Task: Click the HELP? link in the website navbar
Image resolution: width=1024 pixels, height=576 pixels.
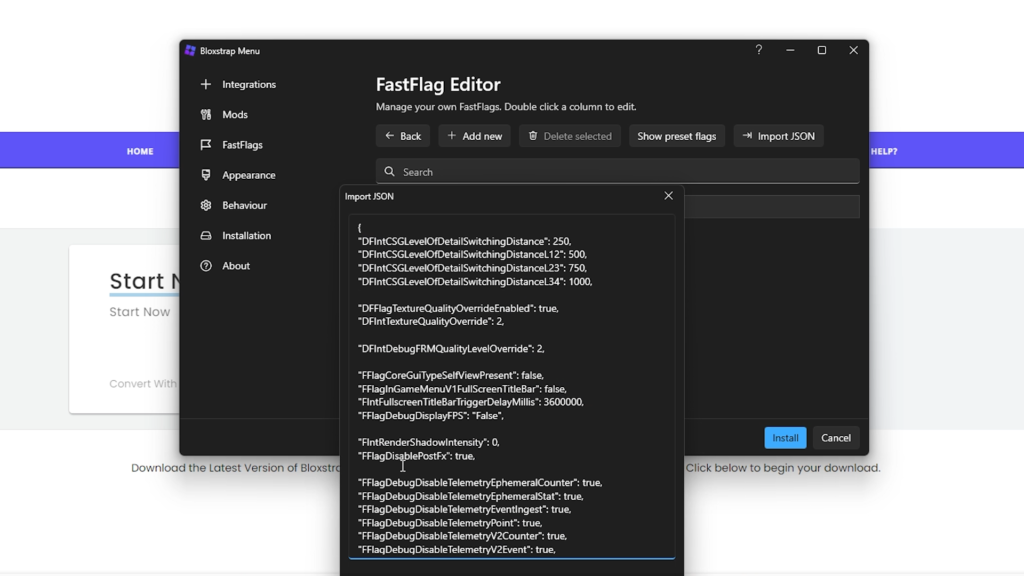Action: point(884,152)
